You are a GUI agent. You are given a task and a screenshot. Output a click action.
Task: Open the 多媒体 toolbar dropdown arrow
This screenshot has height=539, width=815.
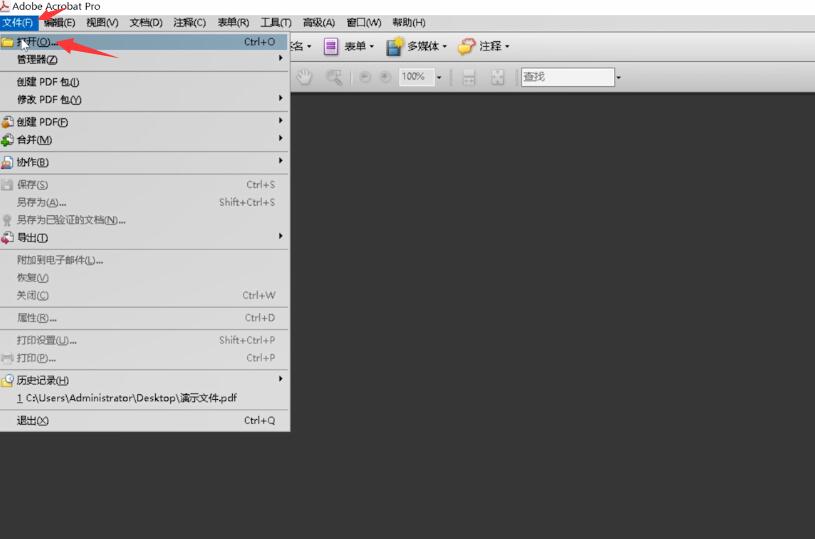tap(444, 47)
